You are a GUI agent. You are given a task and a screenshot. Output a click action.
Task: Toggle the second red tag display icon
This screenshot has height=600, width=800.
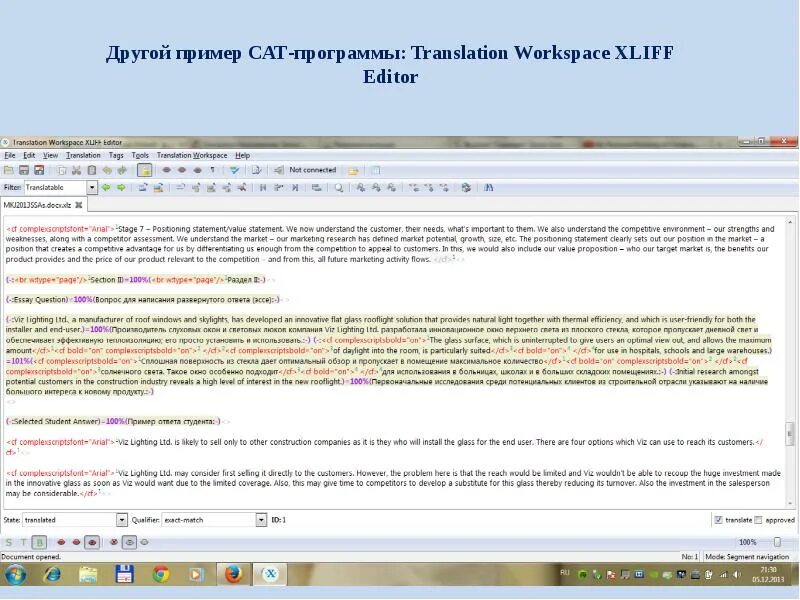[77, 542]
